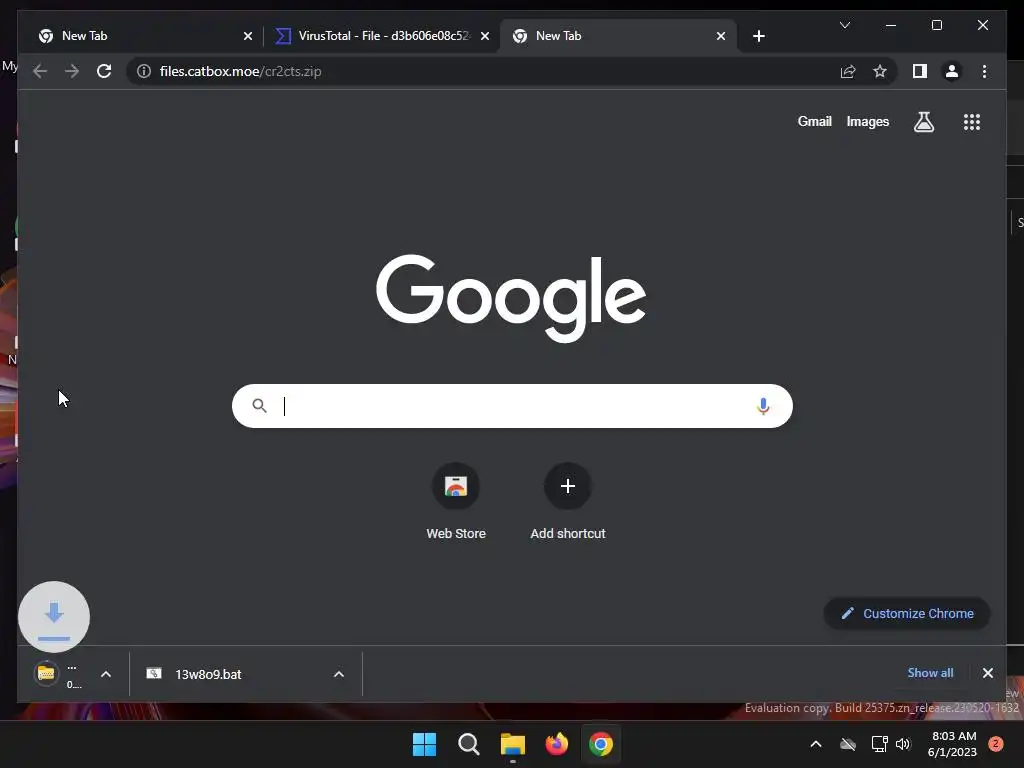Screen dimensions: 1024x768
Task: Open notifications badge showing 2
Action: coord(996,744)
